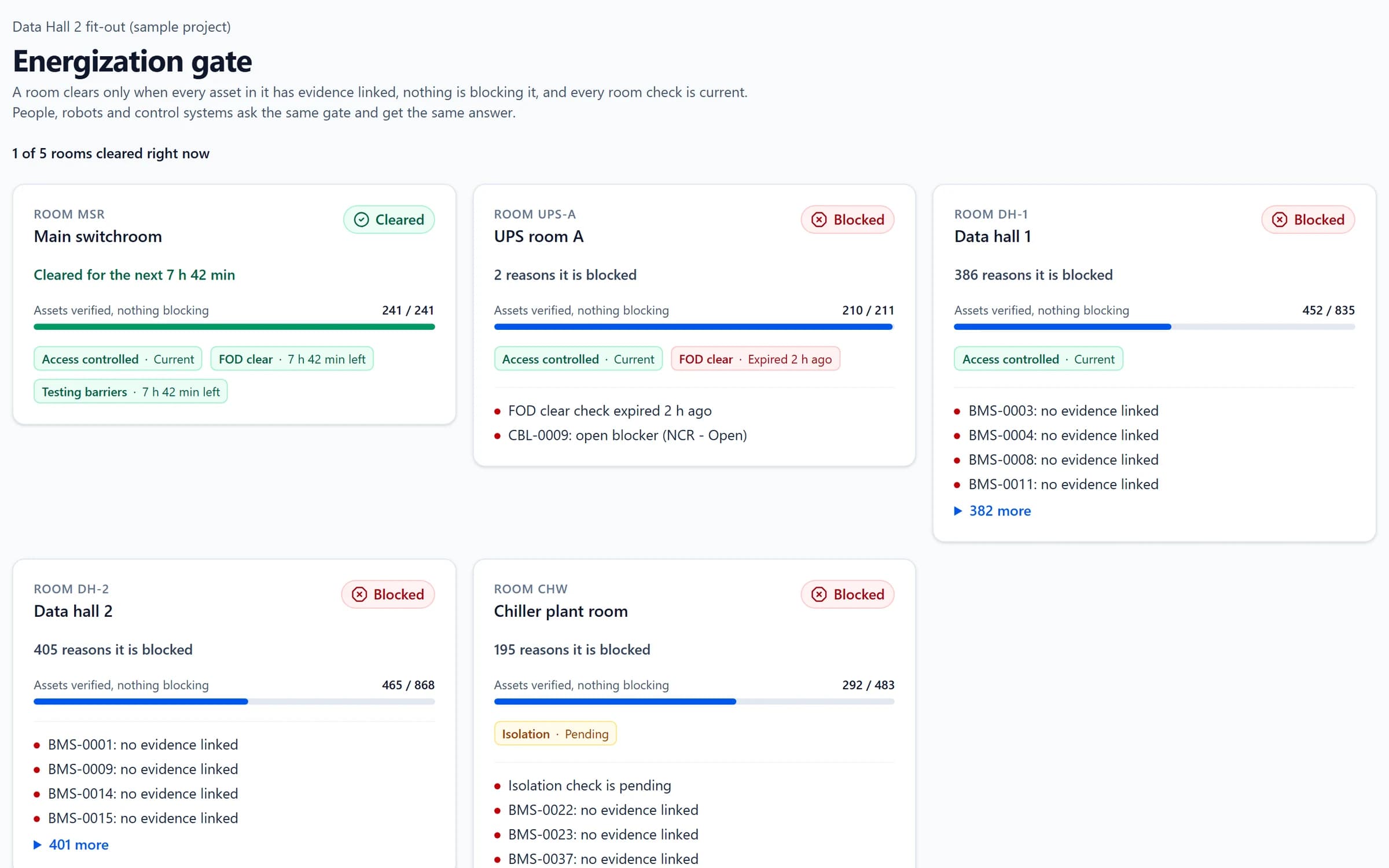Click 'CBL-0009: open blocker (NCR - Open)'
The image size is (1389, 868).
(627, 435)
